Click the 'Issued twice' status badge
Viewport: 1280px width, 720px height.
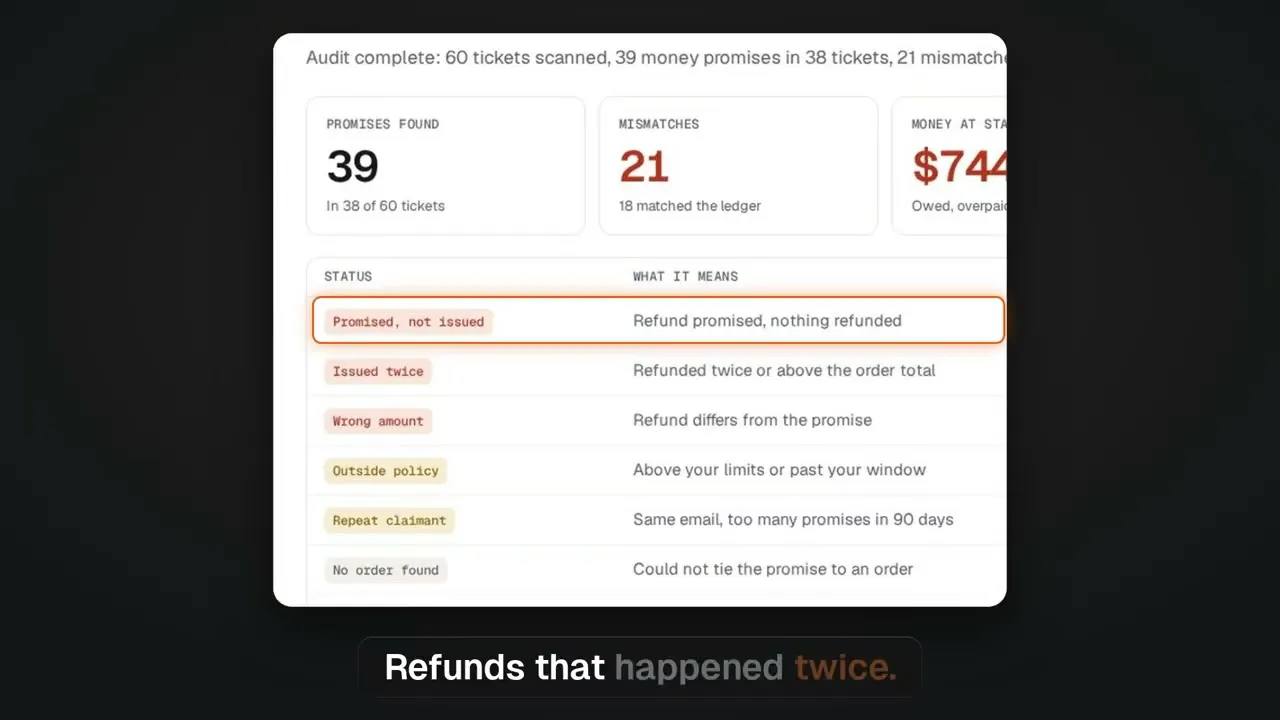pyautogui.click(x=378, y=371)
